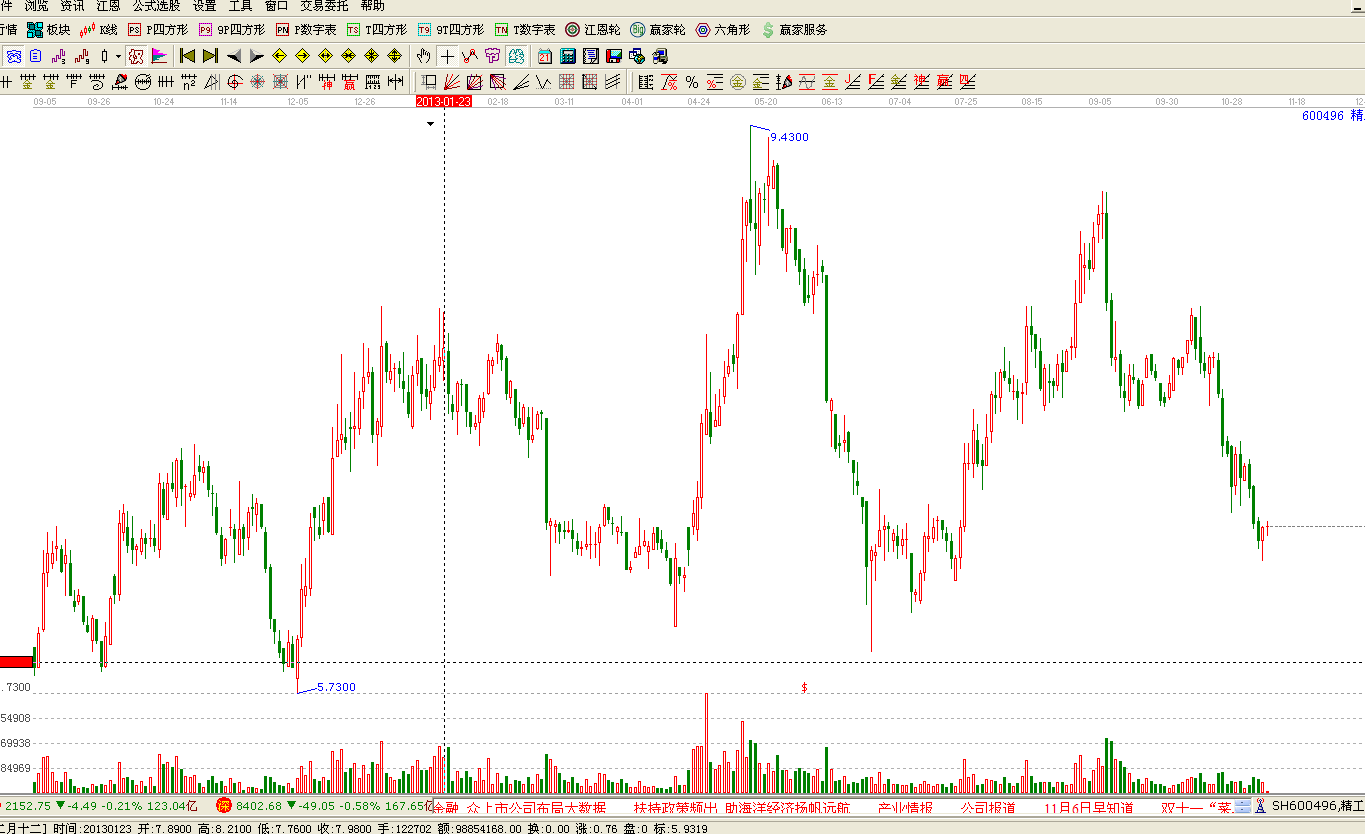Click the 赢家服务 button
This screenshot has height=834, width=1365.
(x=794, y=30)
